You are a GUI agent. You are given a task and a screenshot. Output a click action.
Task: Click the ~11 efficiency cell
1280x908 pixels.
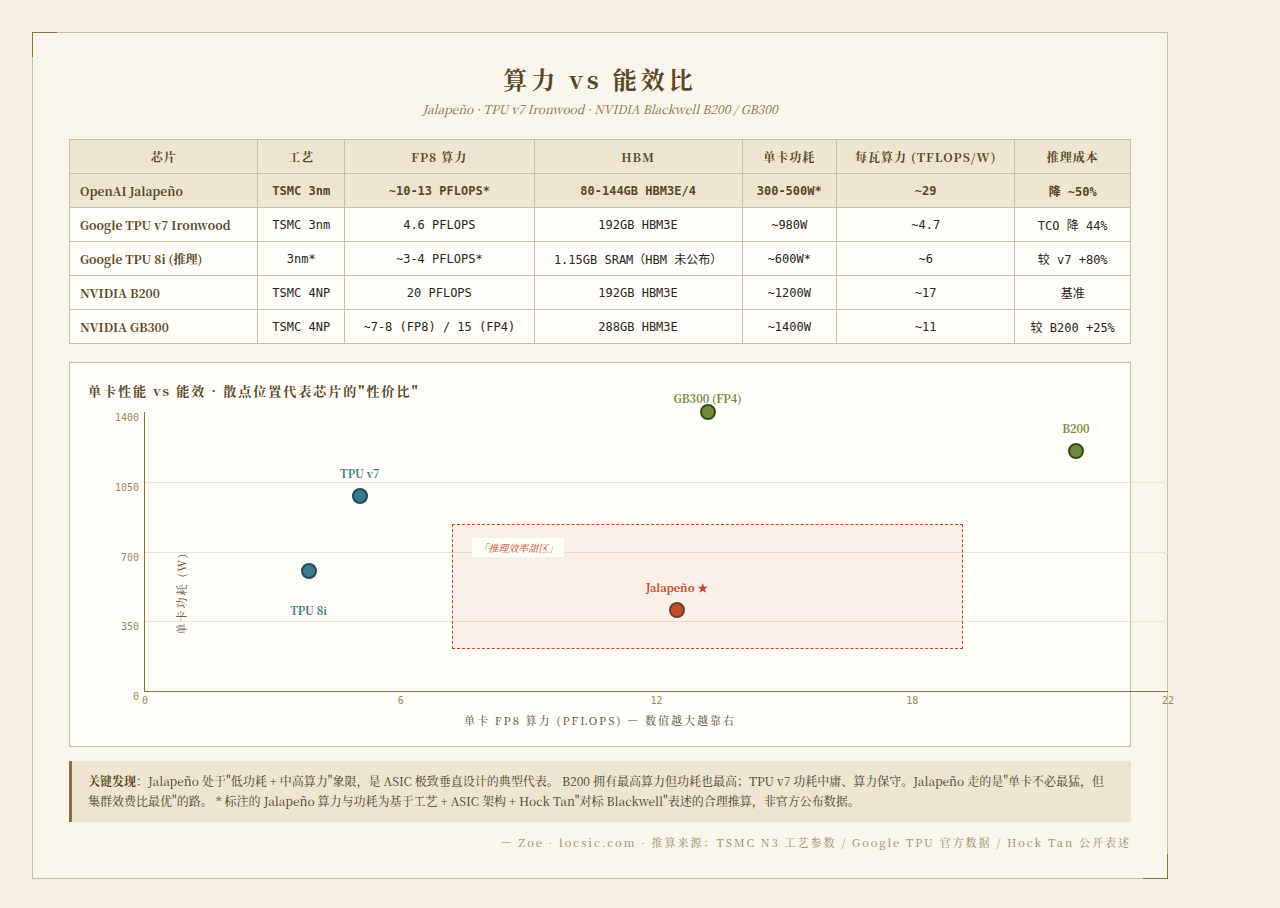(925, 327)
